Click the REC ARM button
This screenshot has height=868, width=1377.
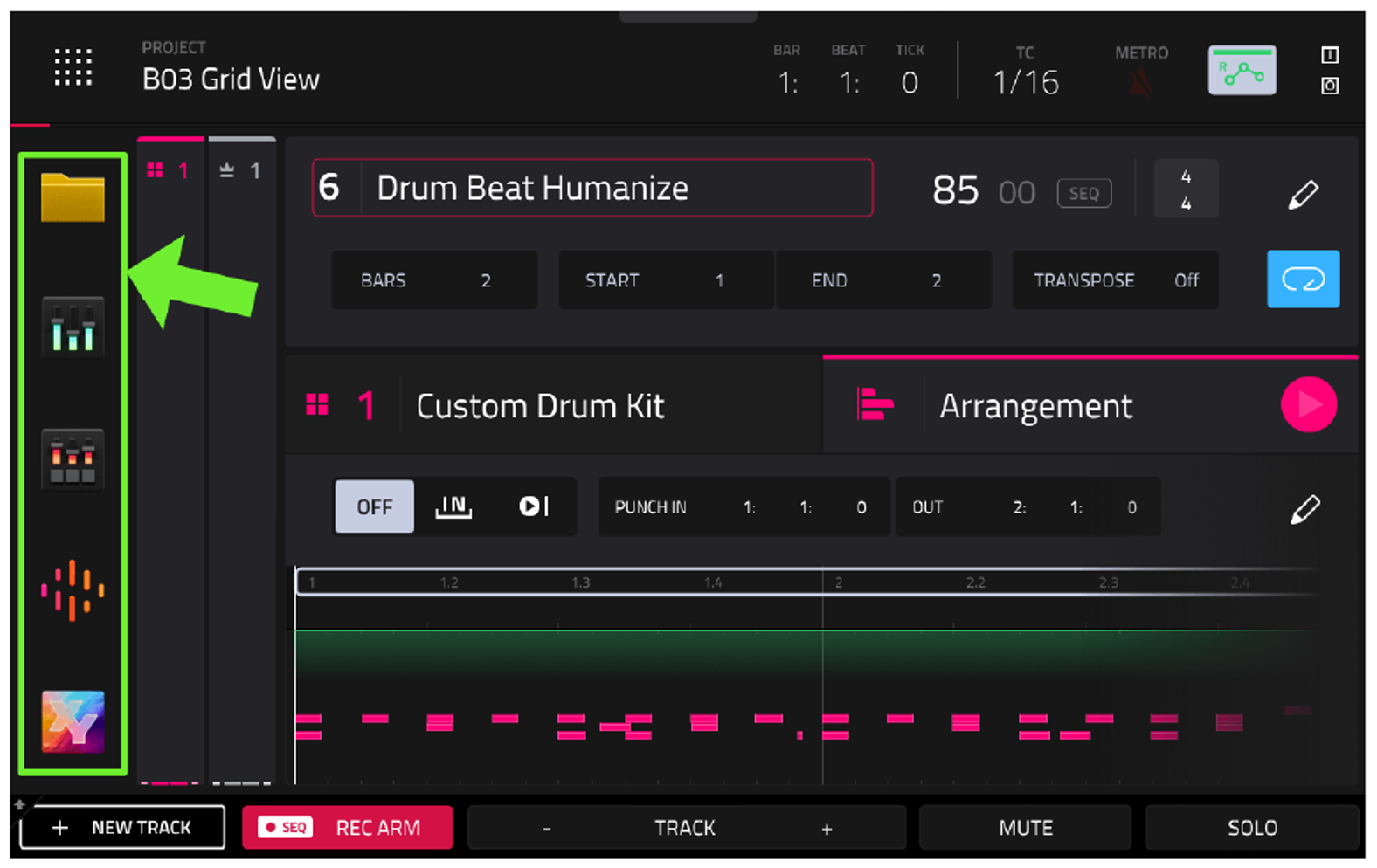(x=348, y=827)
